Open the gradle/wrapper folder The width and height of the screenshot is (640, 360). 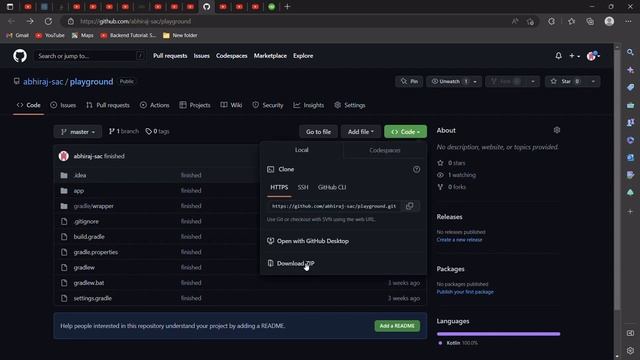(x=93, y=206)
